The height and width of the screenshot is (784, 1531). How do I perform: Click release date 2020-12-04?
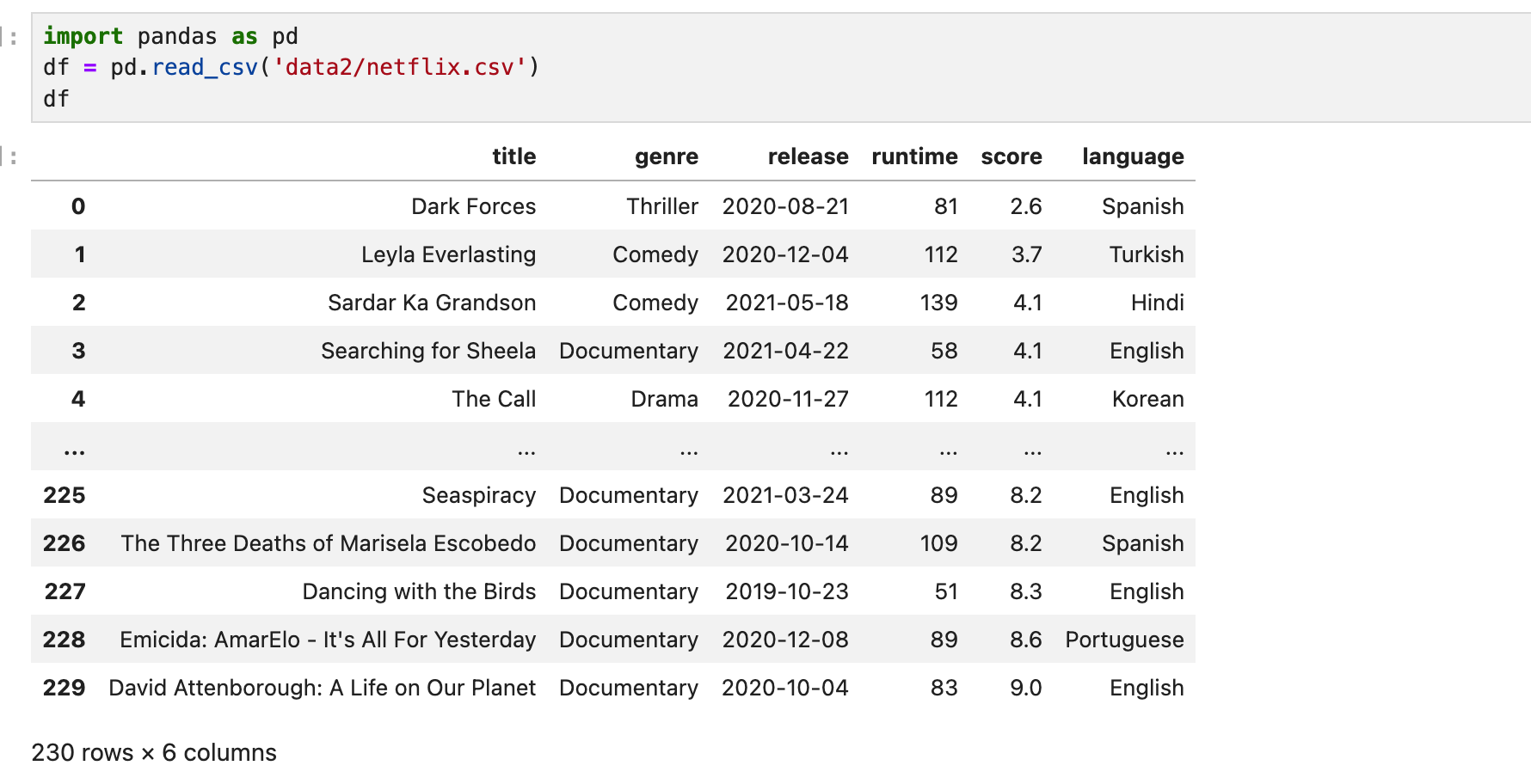[x=785, y=254]
